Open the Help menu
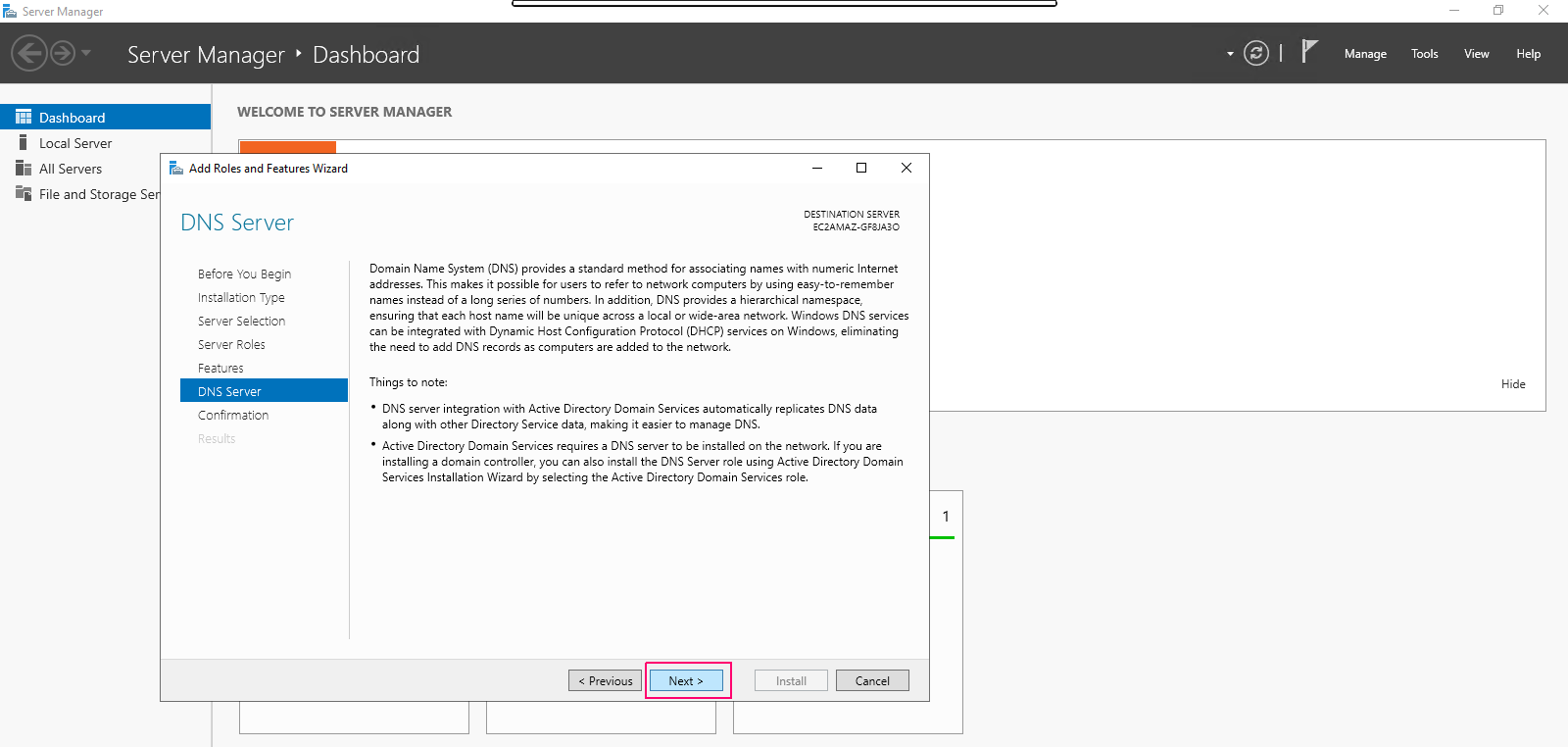This screenshot has height=747, width=1568. [1529, 54]
